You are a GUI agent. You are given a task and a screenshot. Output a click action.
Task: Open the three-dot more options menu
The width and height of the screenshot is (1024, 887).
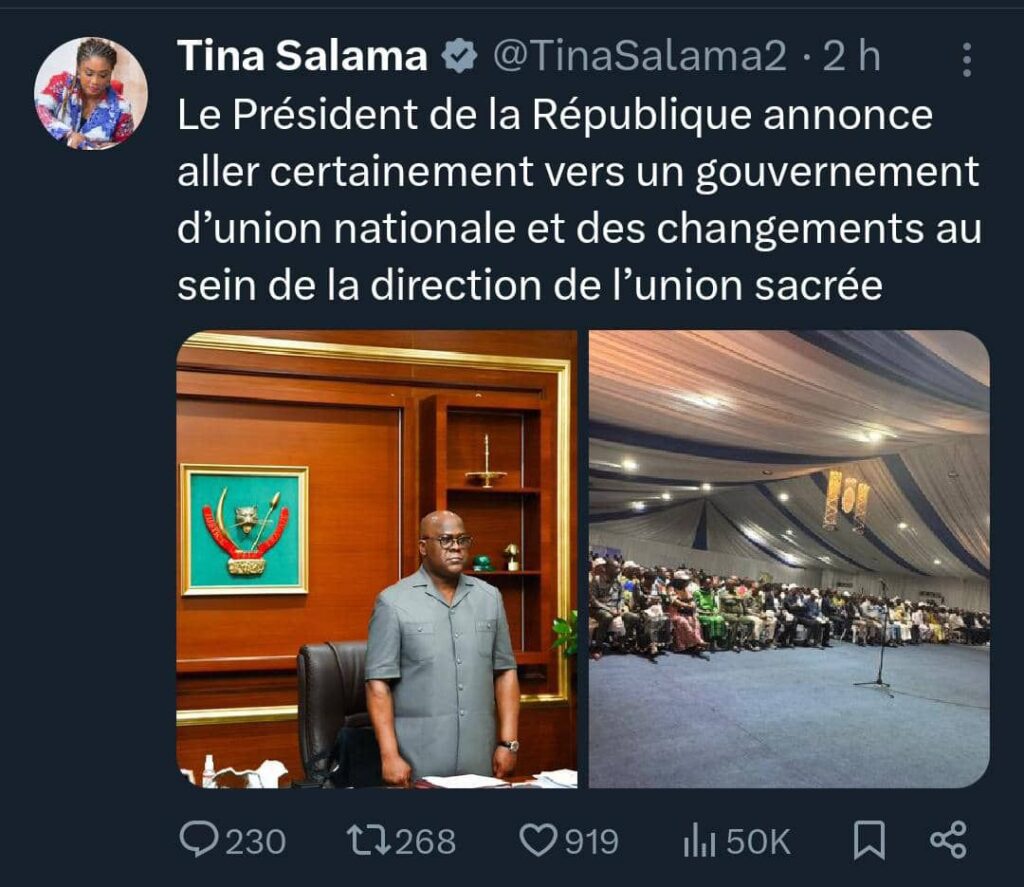tap(967, 59)
